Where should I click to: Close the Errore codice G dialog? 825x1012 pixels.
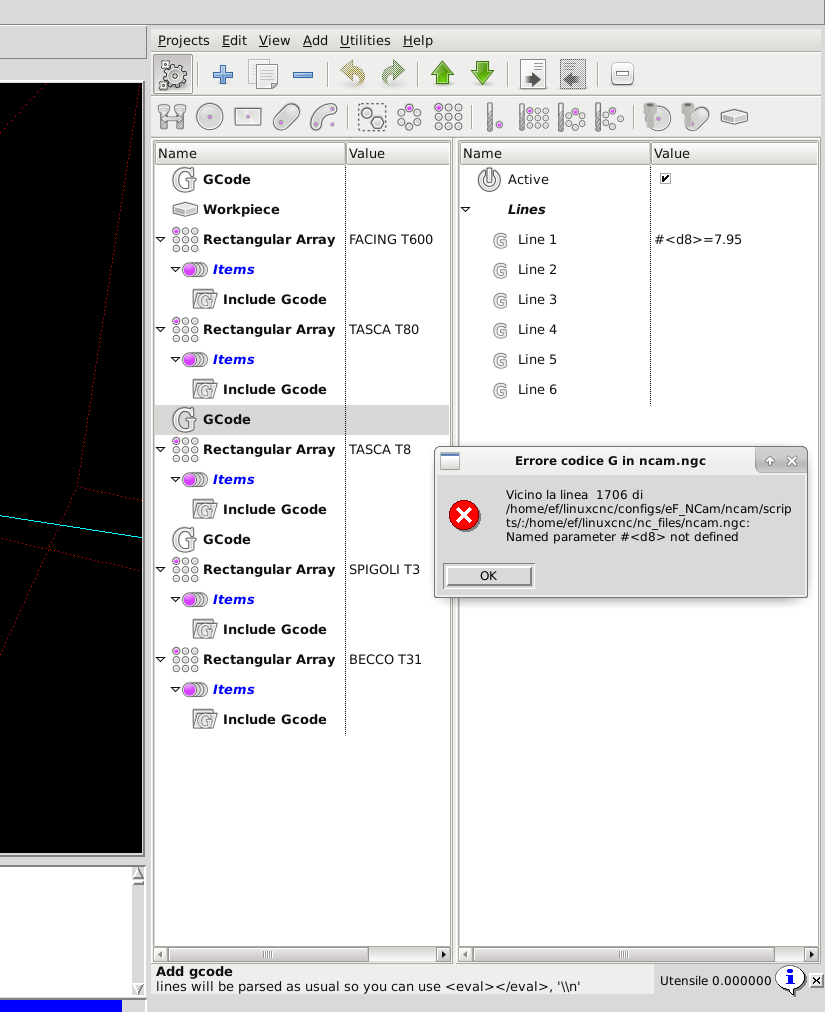coord(792,461)
